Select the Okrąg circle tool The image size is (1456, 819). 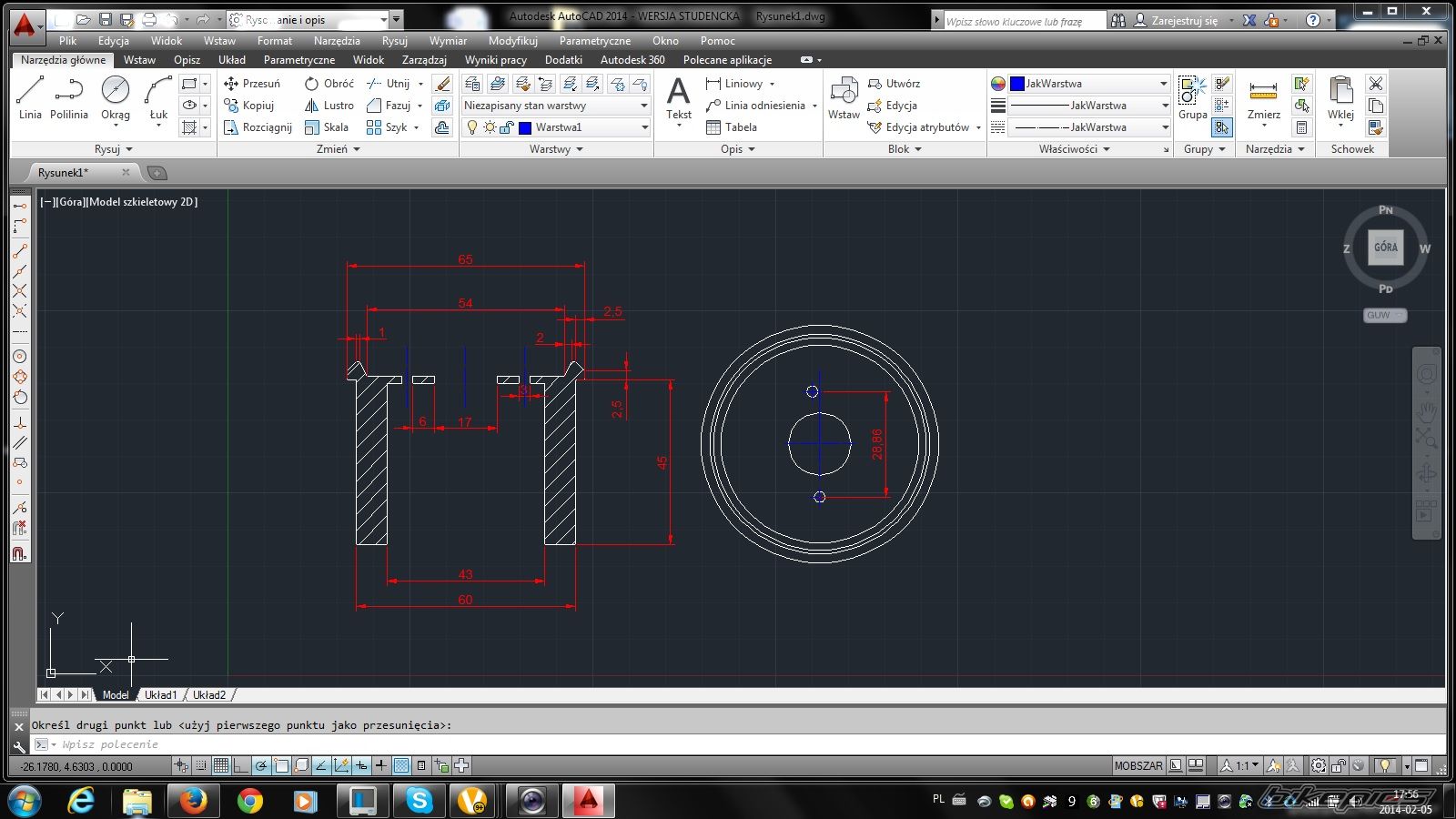pyautogui.click(x=116, y=98)
